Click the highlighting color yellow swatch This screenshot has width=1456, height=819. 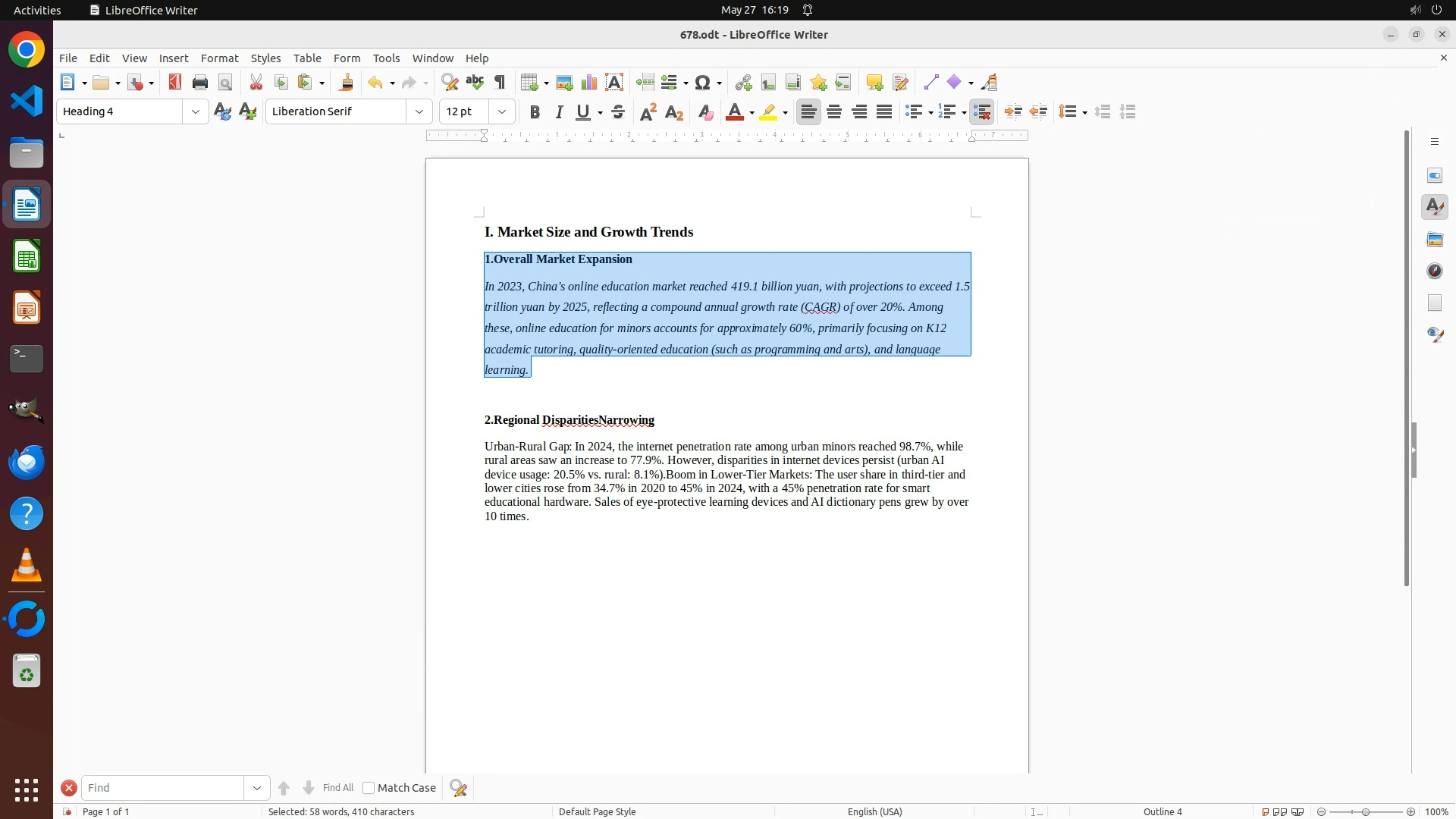[x=768, y=112]
